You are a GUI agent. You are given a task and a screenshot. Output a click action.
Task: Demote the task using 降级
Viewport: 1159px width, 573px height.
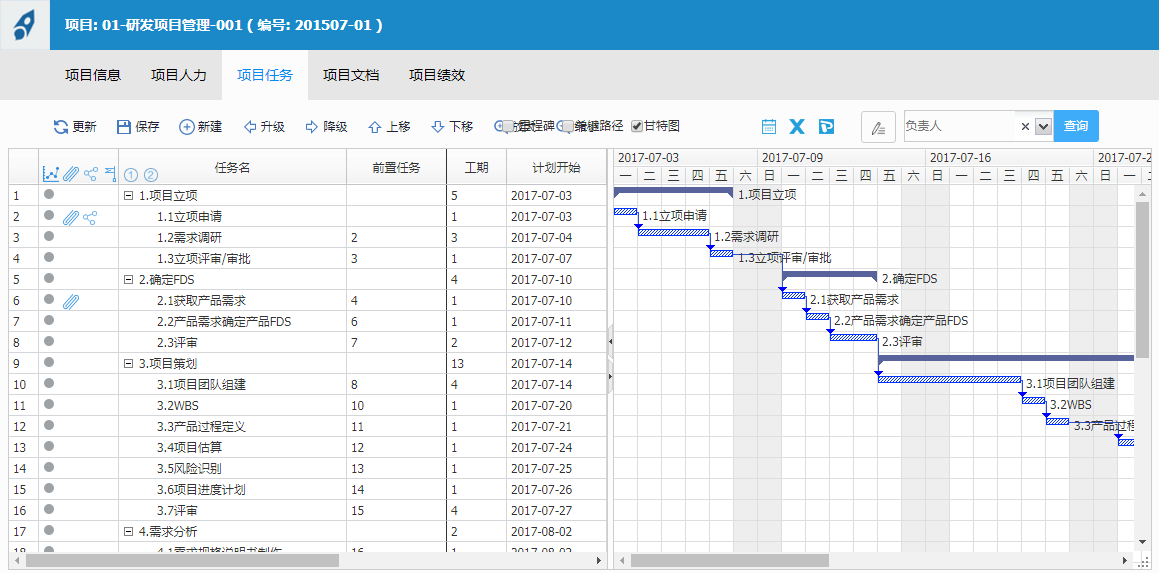(312, 127)
